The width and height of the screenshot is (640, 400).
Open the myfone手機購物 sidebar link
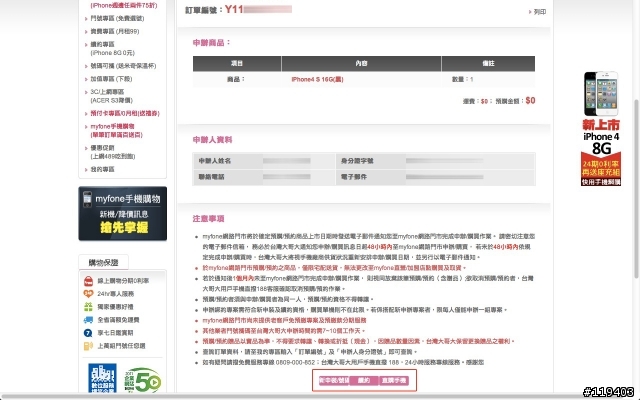pyautogui.click(x=116, y=131)
